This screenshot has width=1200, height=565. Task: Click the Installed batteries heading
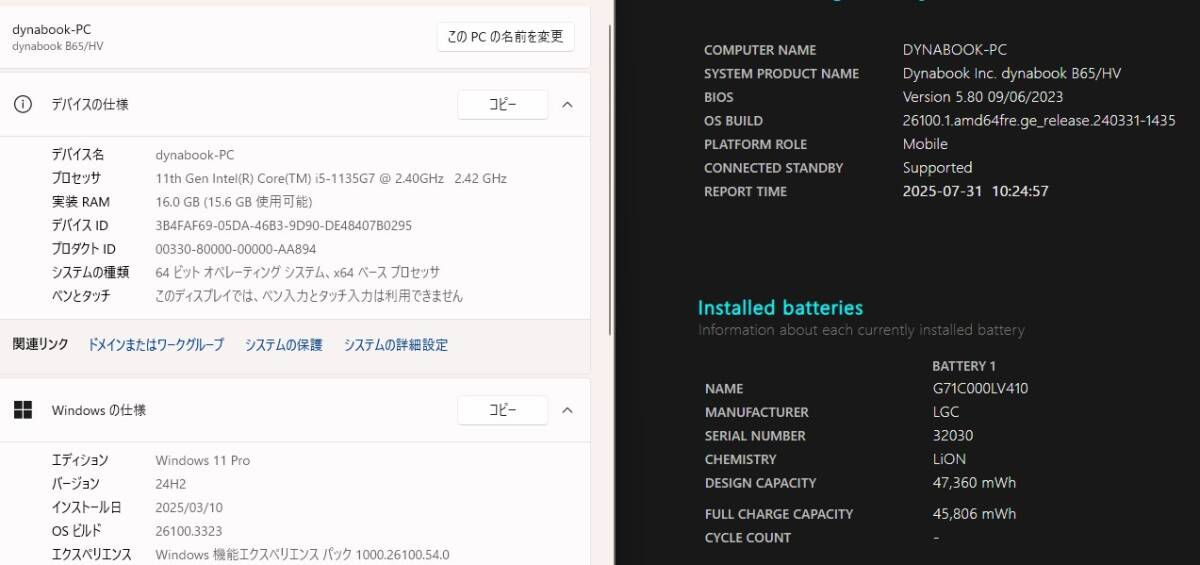click(x=780, y=308)
